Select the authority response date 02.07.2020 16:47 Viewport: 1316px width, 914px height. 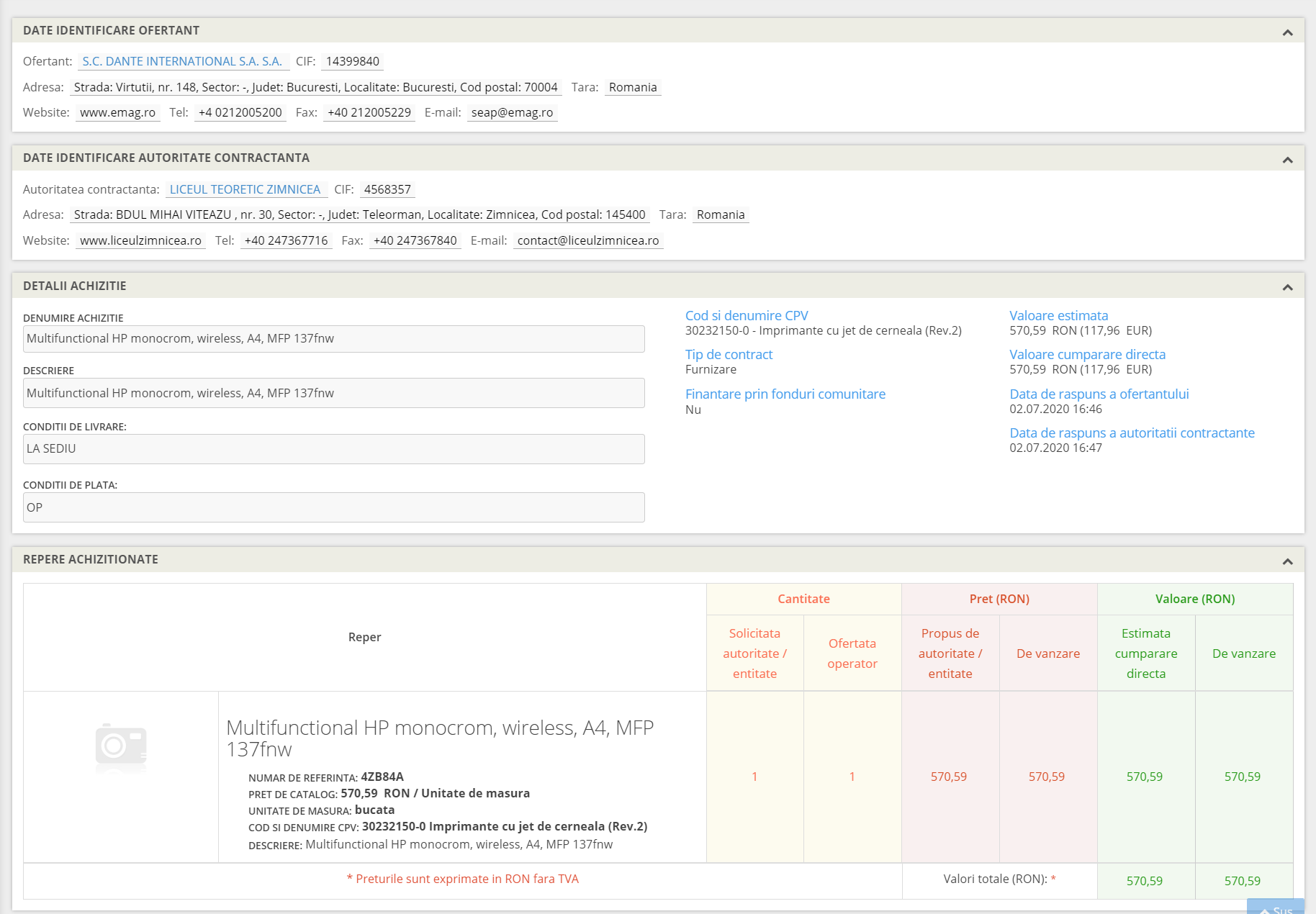1056,448
